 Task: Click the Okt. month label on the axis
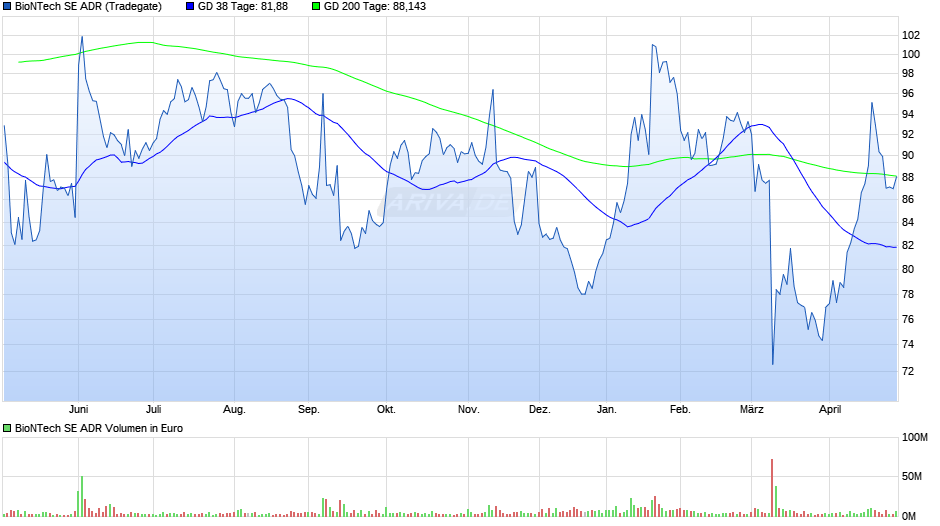[x=386, y=409]
